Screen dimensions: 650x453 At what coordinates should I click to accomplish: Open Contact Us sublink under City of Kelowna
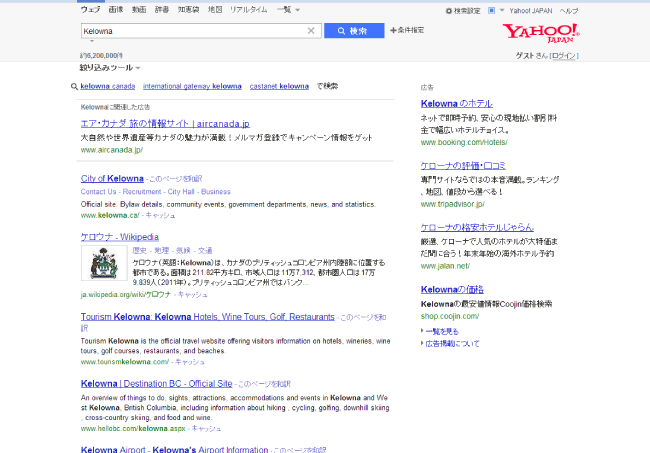pos(98,192)
